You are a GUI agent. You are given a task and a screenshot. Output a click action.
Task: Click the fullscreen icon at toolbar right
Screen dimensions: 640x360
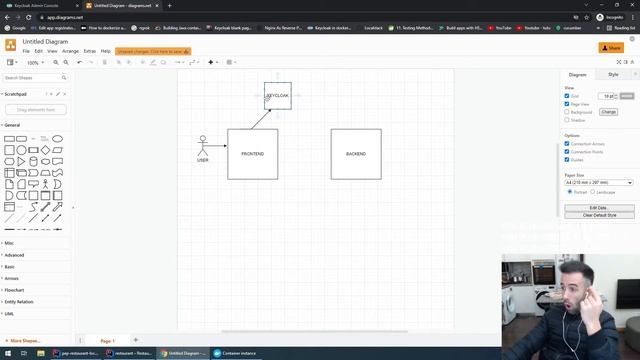click(619, 62)
